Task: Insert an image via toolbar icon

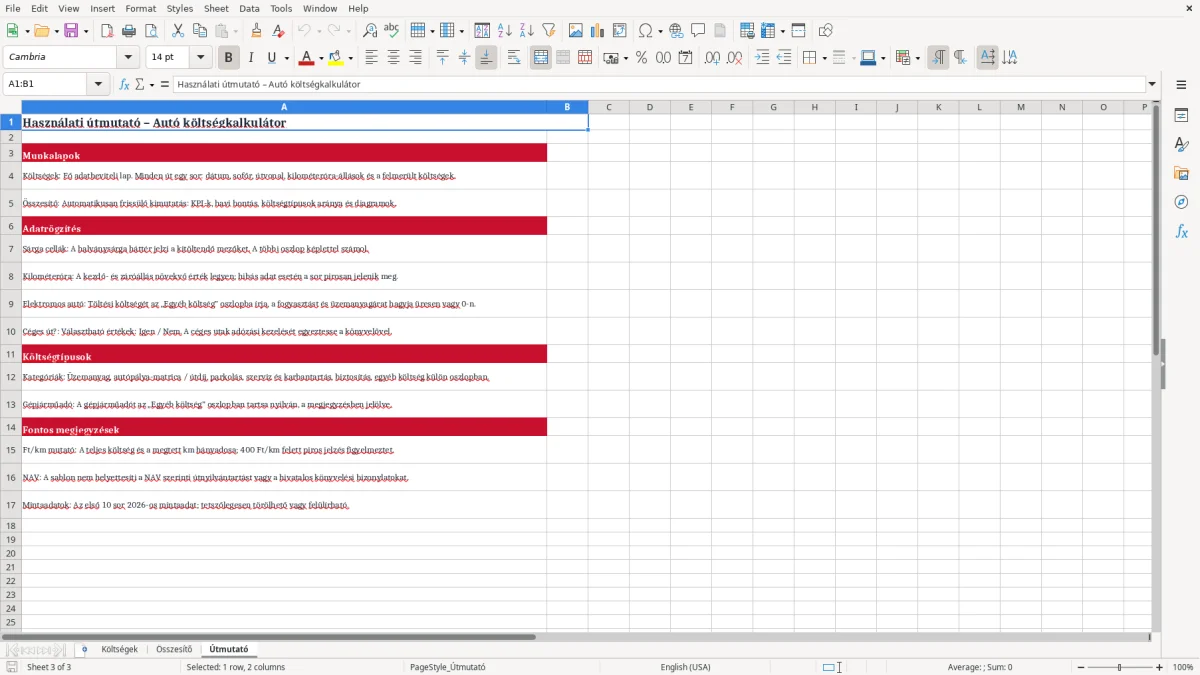Action: point(576,31)
